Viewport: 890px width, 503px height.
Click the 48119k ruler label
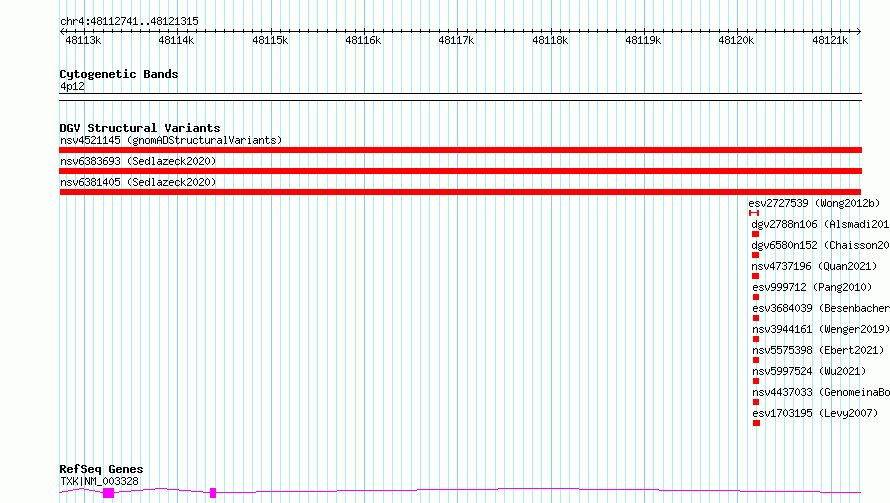click(x=643, y=40)
